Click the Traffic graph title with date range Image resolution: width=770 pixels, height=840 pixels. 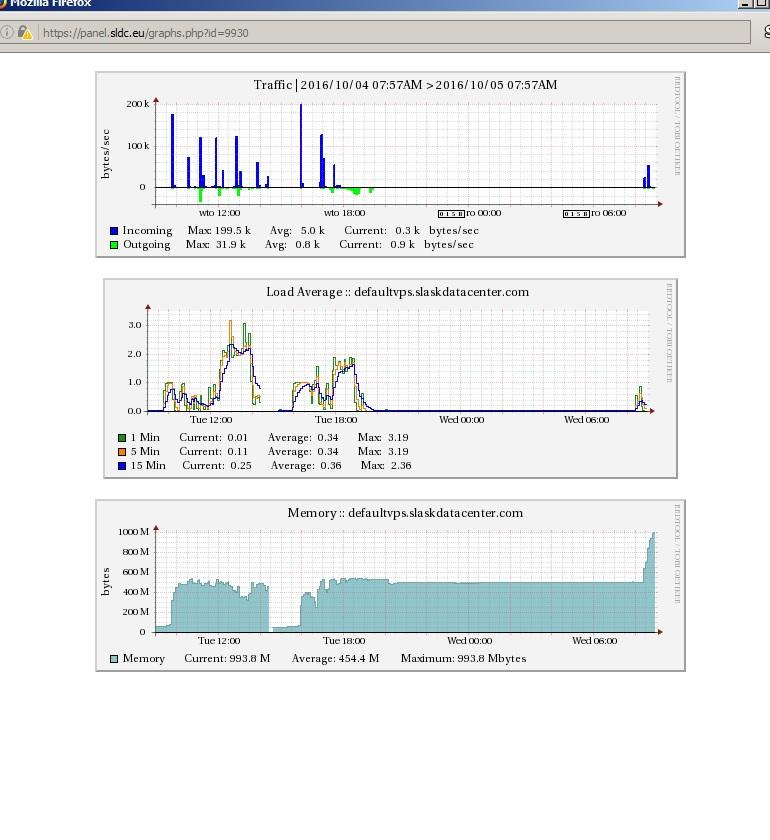point(405,85)
